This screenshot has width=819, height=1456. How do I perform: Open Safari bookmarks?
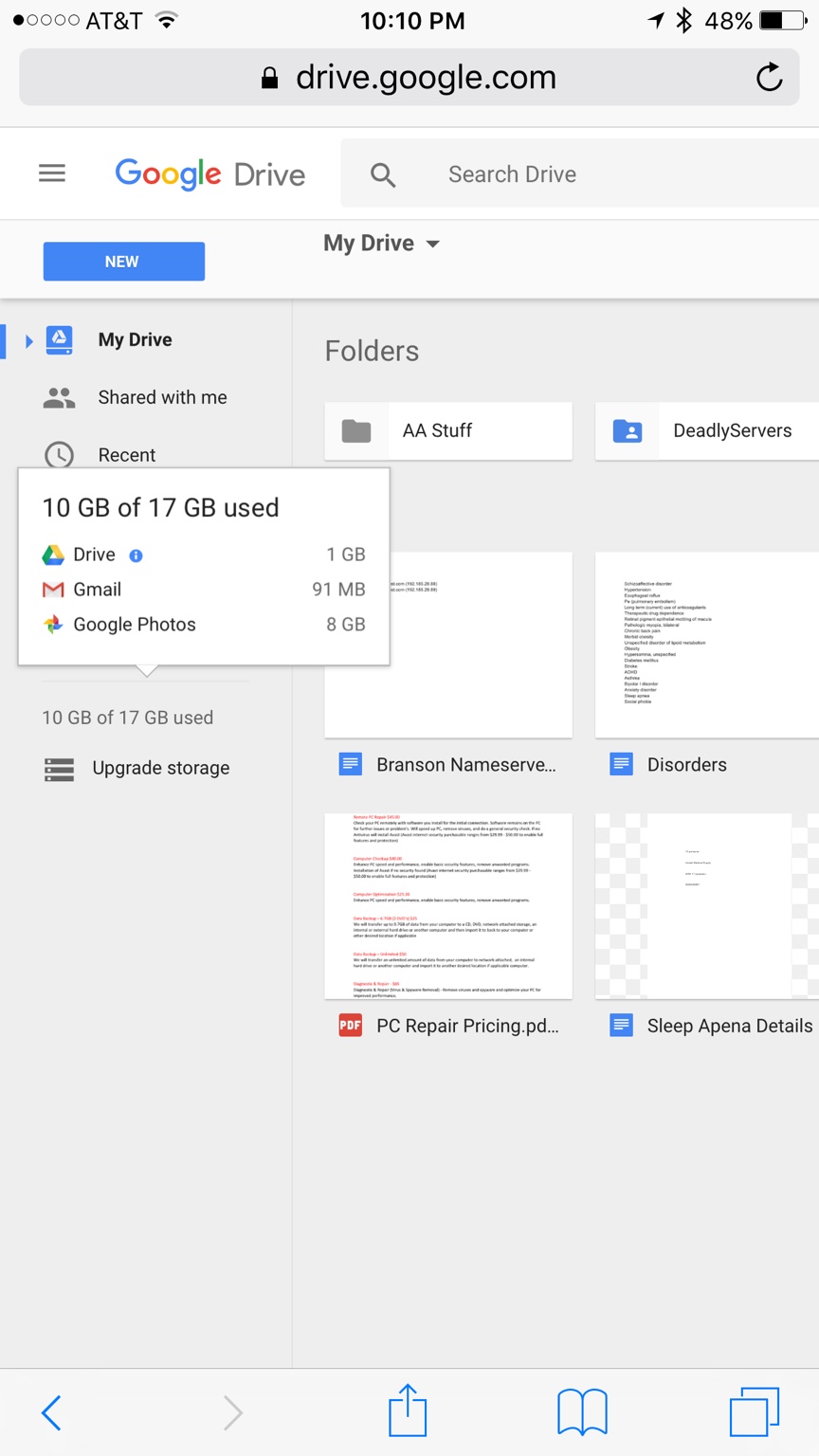tap(582, 1412)
